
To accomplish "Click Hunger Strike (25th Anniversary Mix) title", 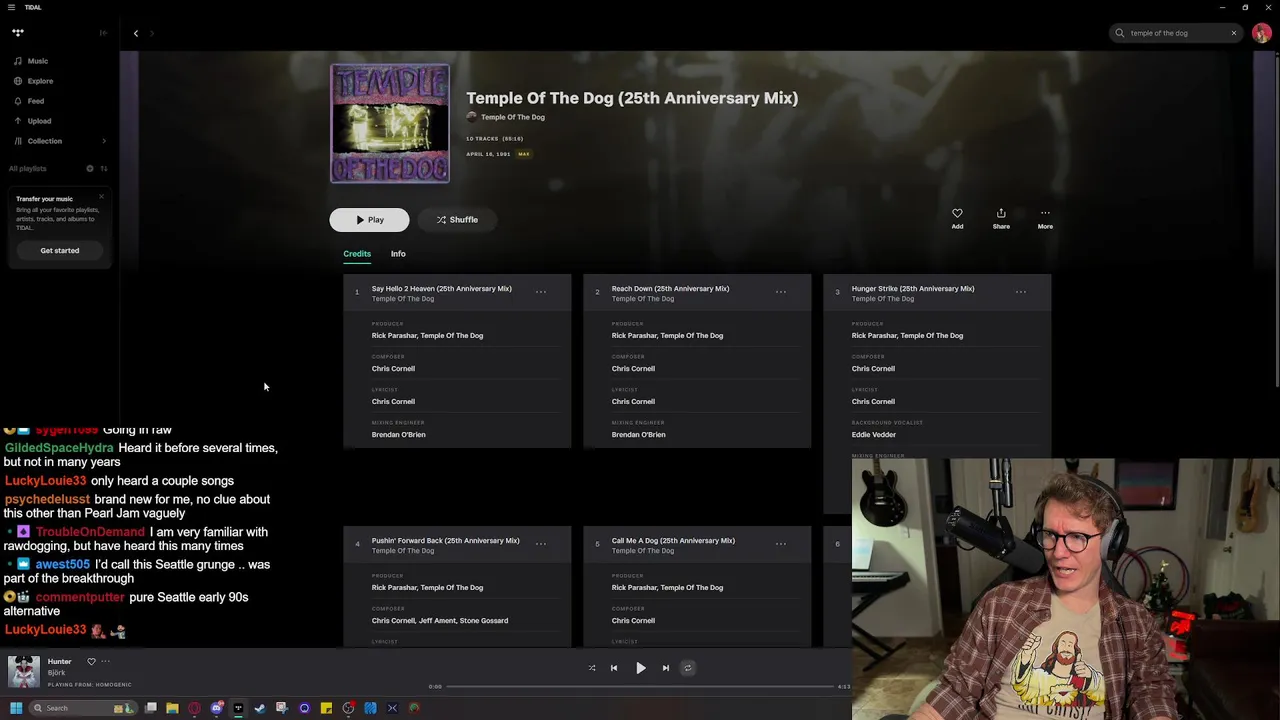I will pyautogui.click(x=913, y=289).
